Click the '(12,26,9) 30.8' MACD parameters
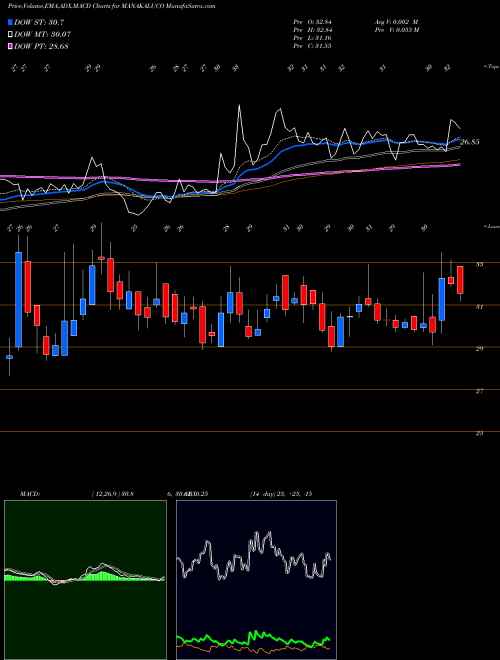The image size is (500, 660). 112,494
